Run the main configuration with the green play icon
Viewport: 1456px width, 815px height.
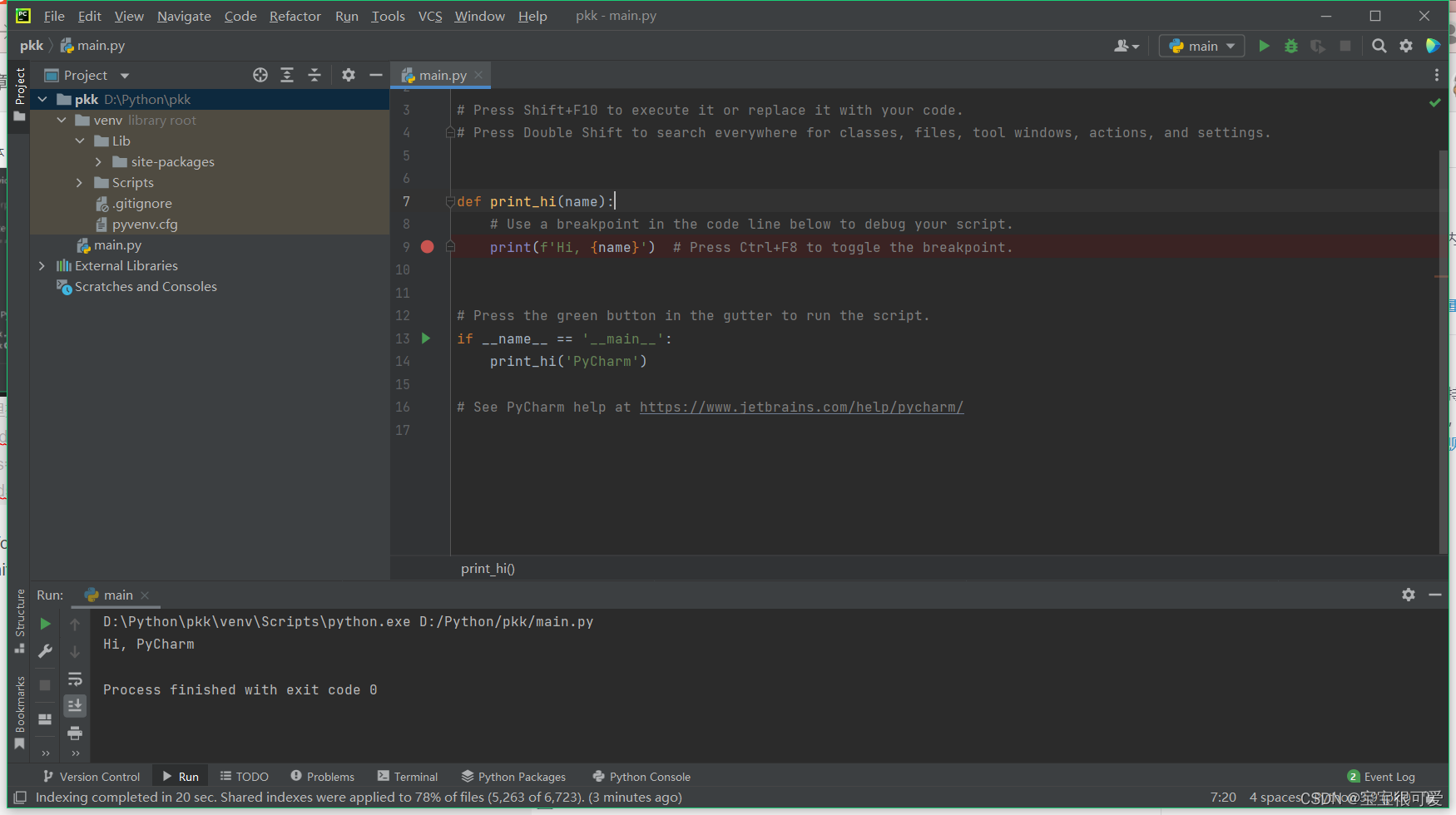point(1264,46)
